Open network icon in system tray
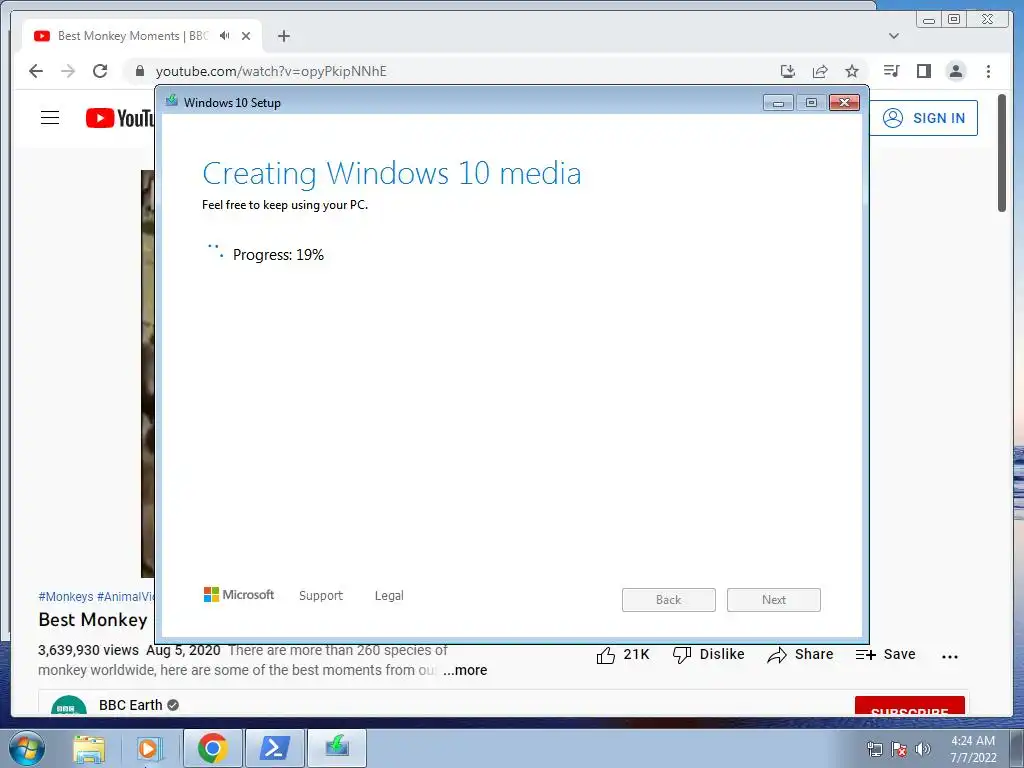 point(874,749)
